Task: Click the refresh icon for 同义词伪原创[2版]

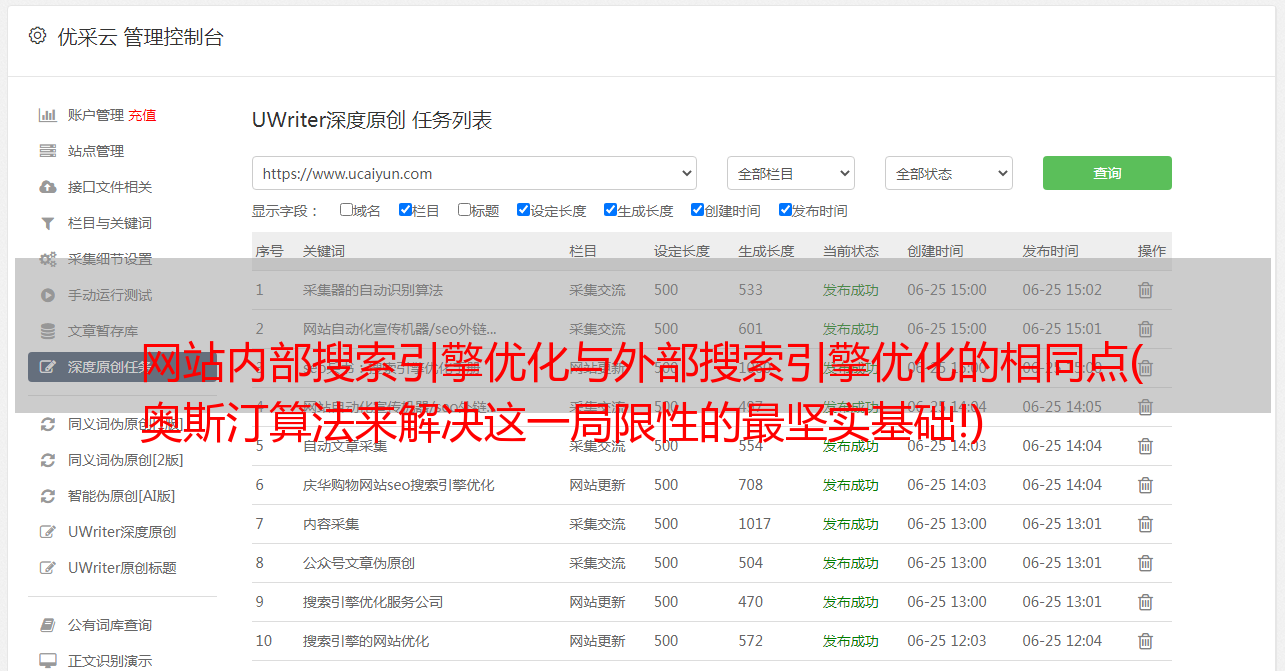Action: (47, 460)
